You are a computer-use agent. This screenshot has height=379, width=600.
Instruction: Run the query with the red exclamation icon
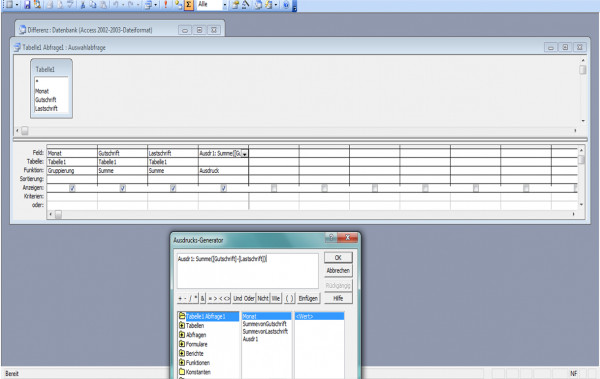[x=166, y=5]
